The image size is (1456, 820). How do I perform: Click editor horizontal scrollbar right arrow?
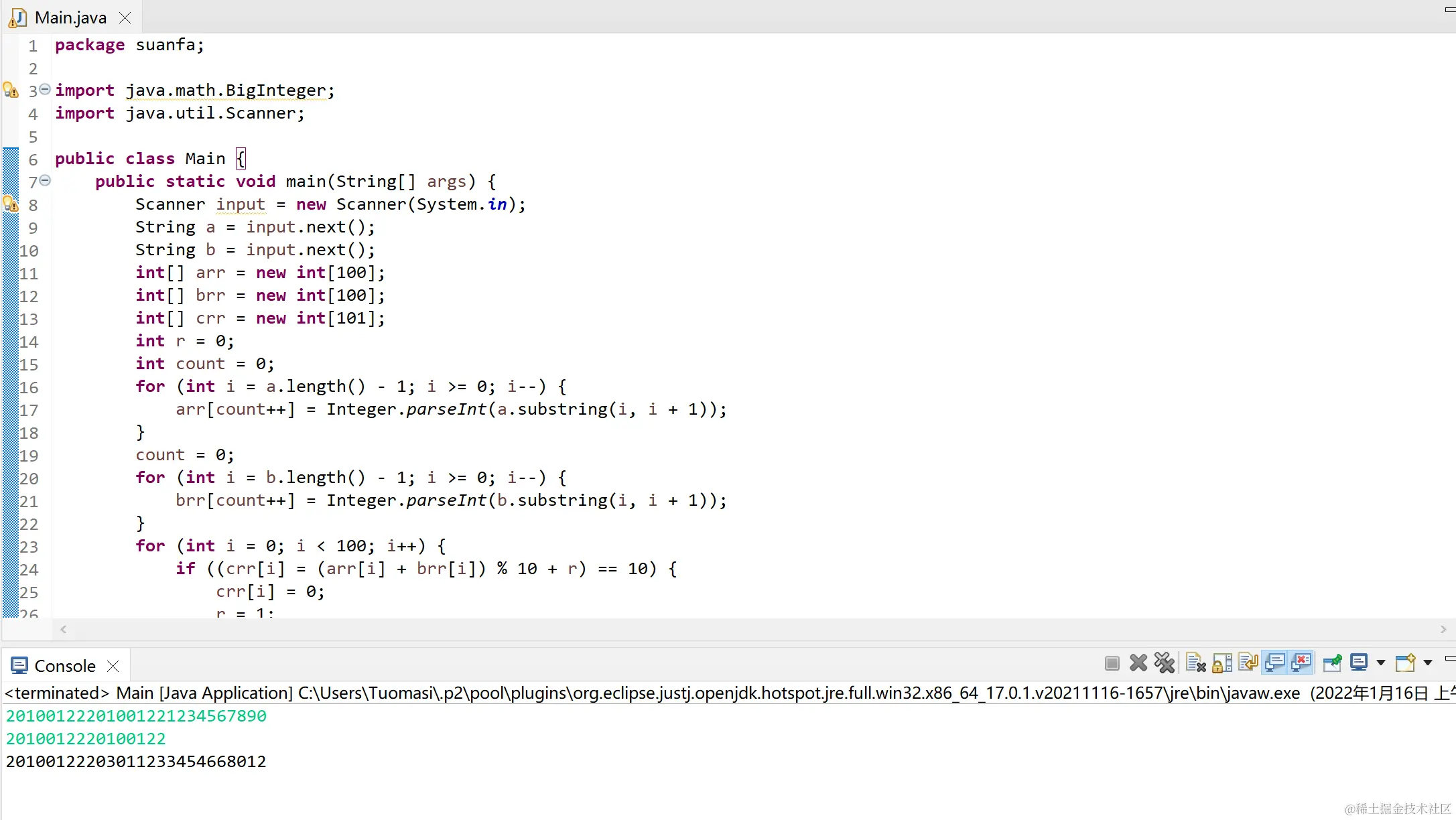(1443, 630)
